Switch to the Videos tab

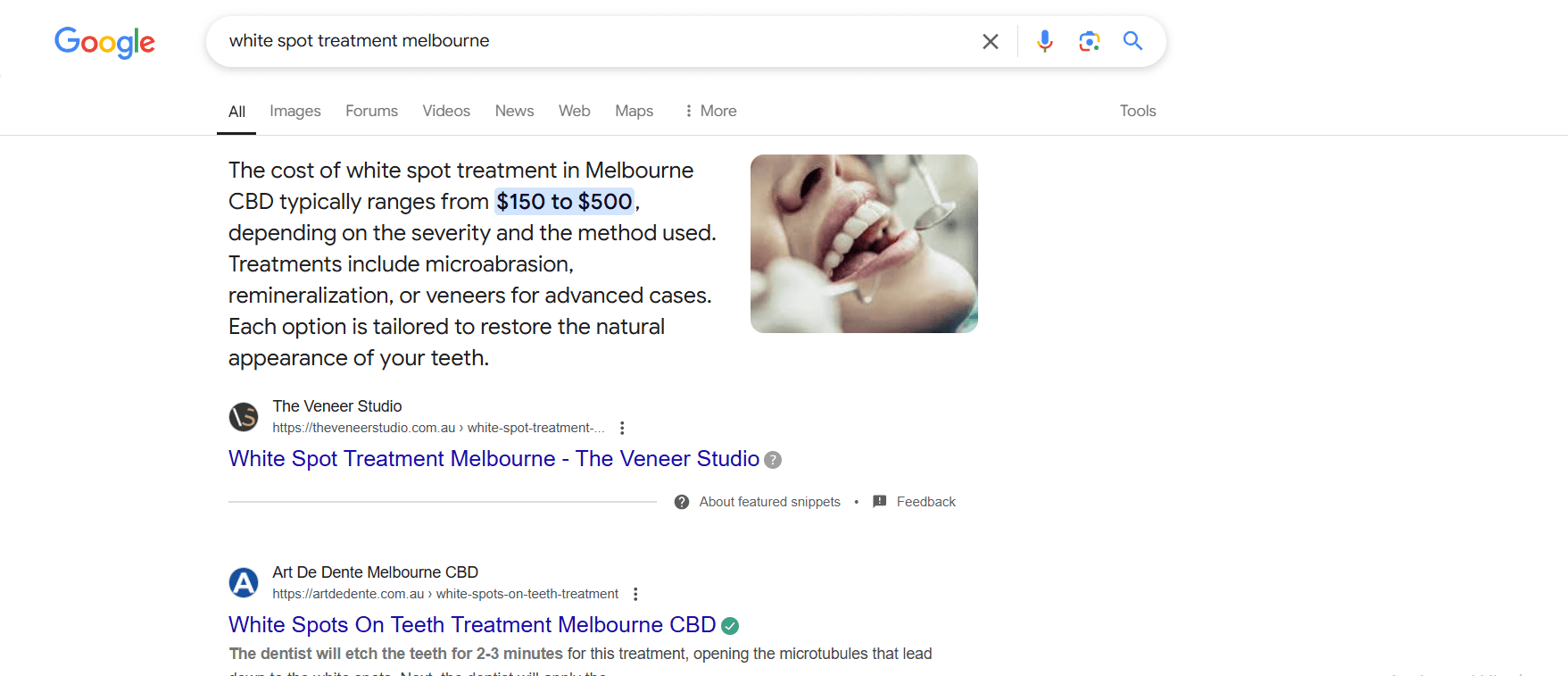point(445,111)
